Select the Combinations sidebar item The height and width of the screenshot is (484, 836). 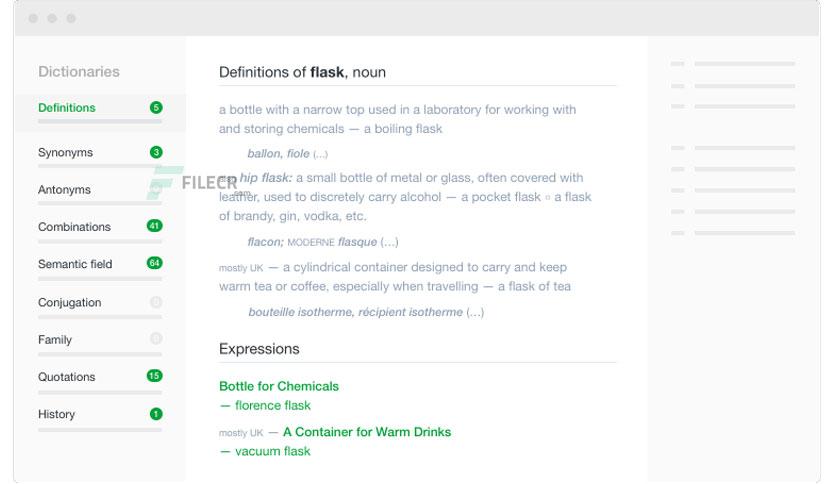[x=75, y=227]
